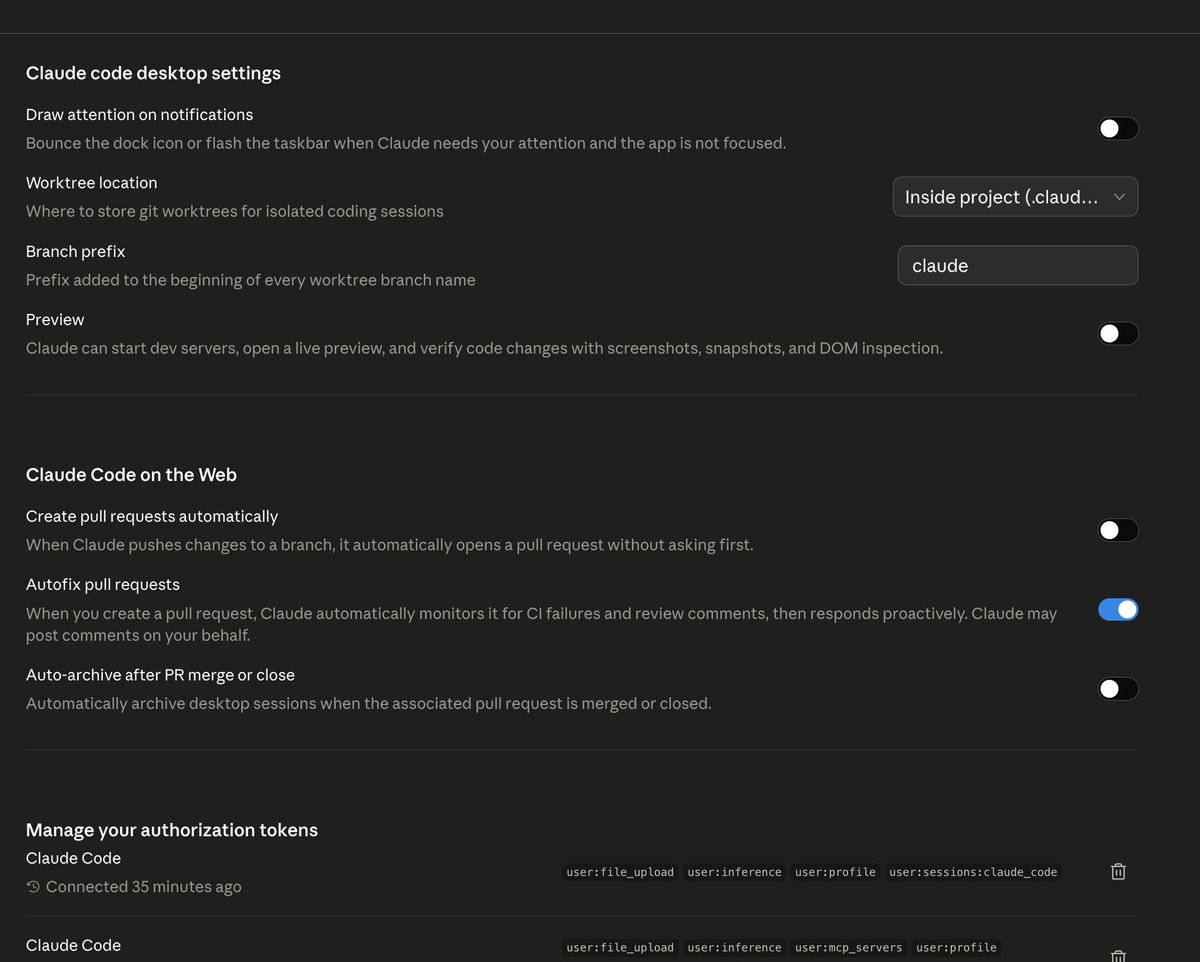Toggle Auto-archive after PR merge or close
Viewport: 1200px width, 962px height.
[1118, 688]
